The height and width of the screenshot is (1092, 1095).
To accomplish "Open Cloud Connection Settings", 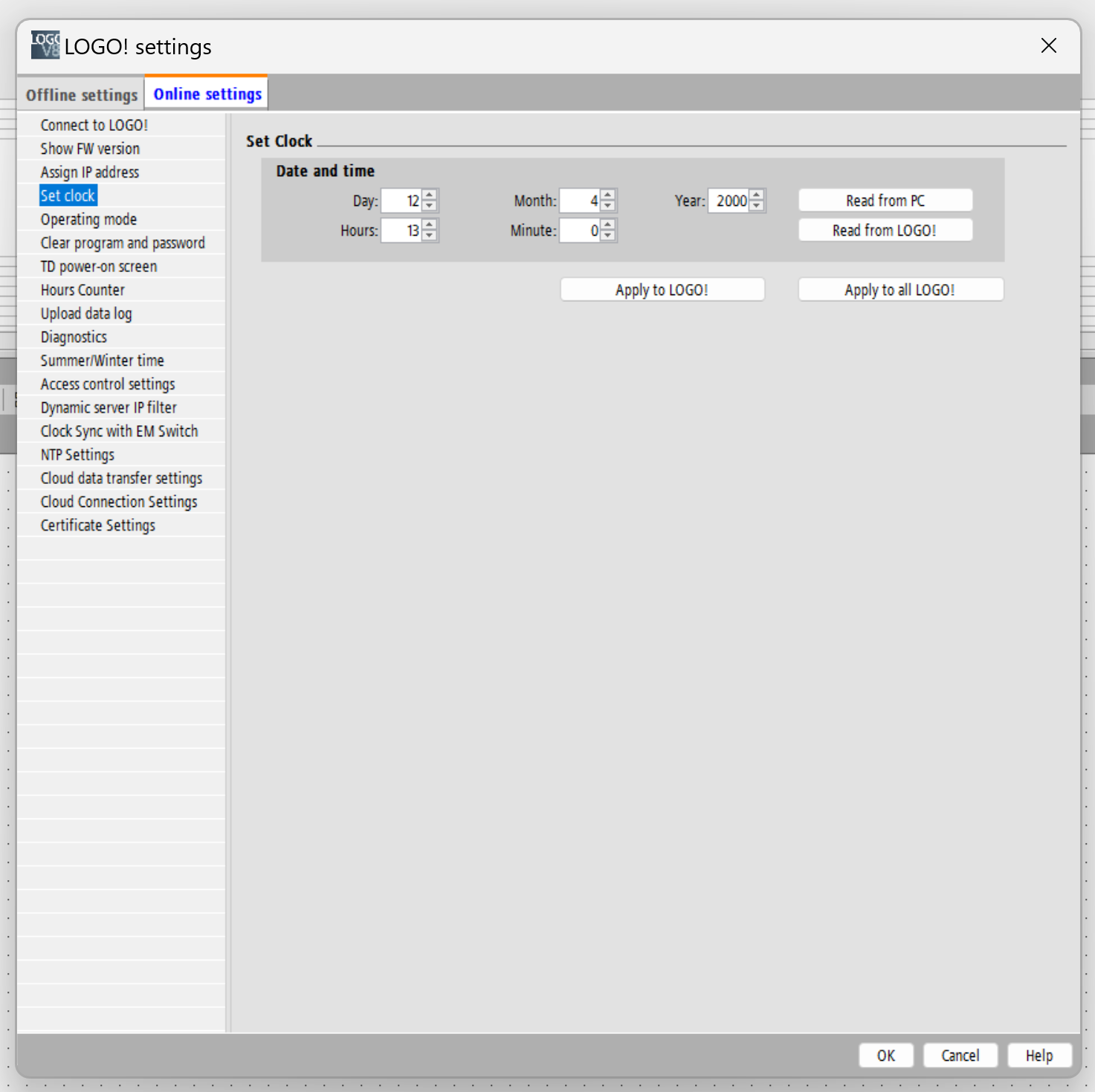I will point(119,502).
